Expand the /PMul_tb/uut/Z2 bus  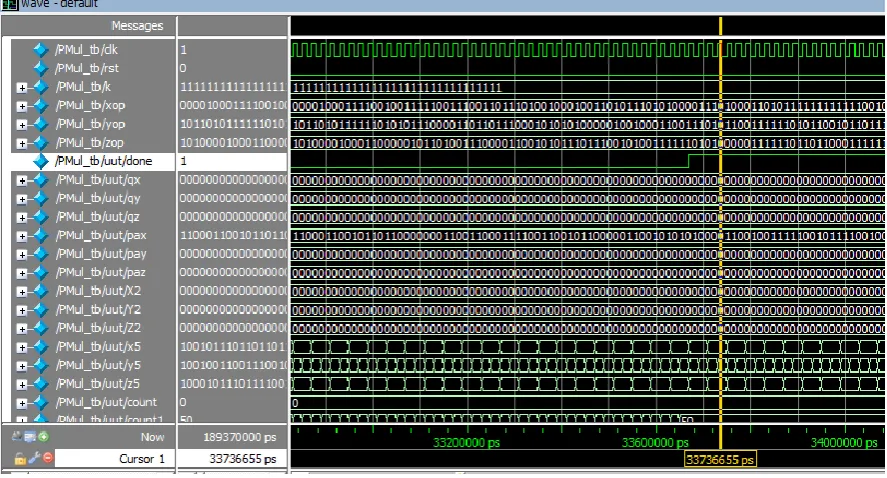[21, 329]
